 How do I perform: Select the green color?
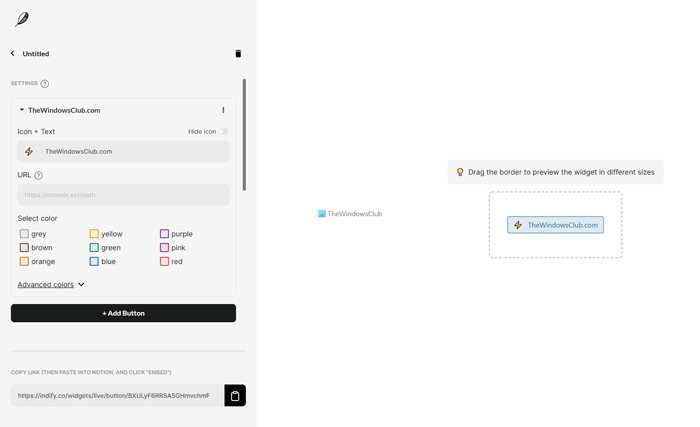tap(94, 247)
